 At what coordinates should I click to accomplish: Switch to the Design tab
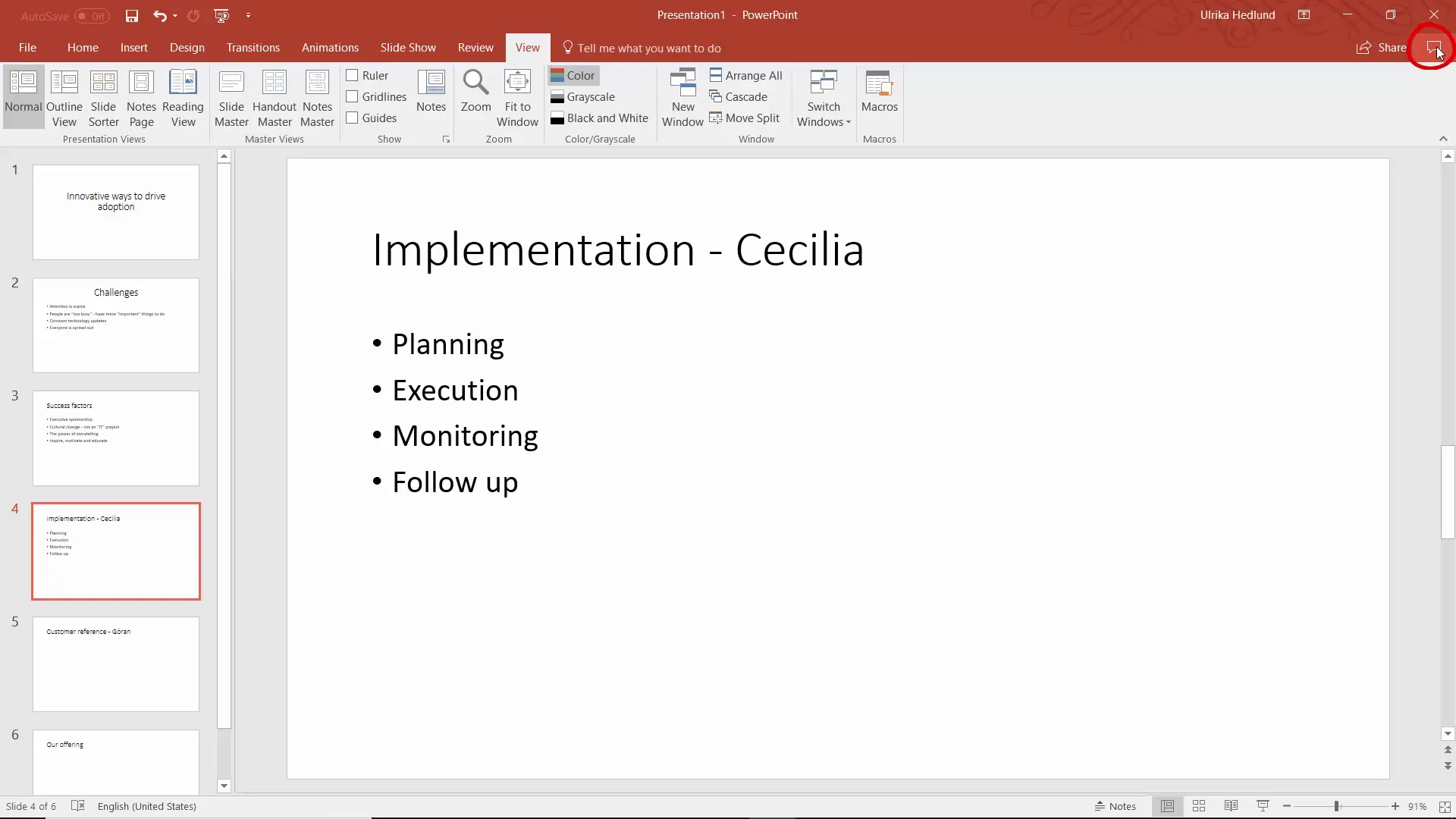tap(187, 48)
